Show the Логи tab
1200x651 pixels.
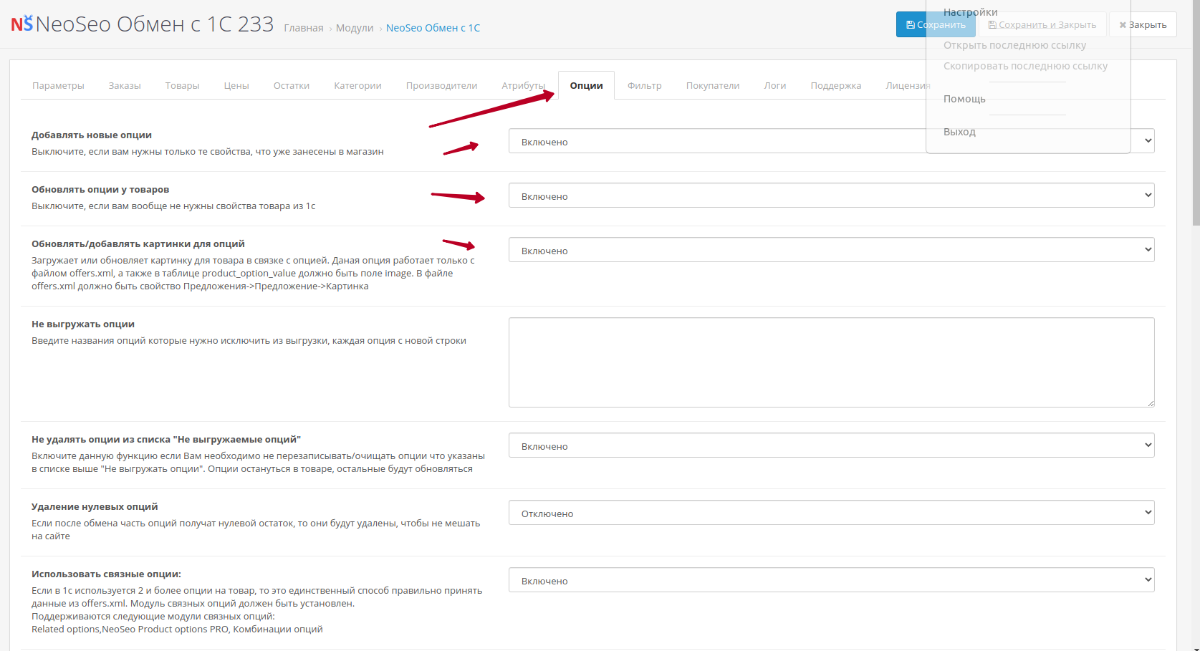click(775, 86)
